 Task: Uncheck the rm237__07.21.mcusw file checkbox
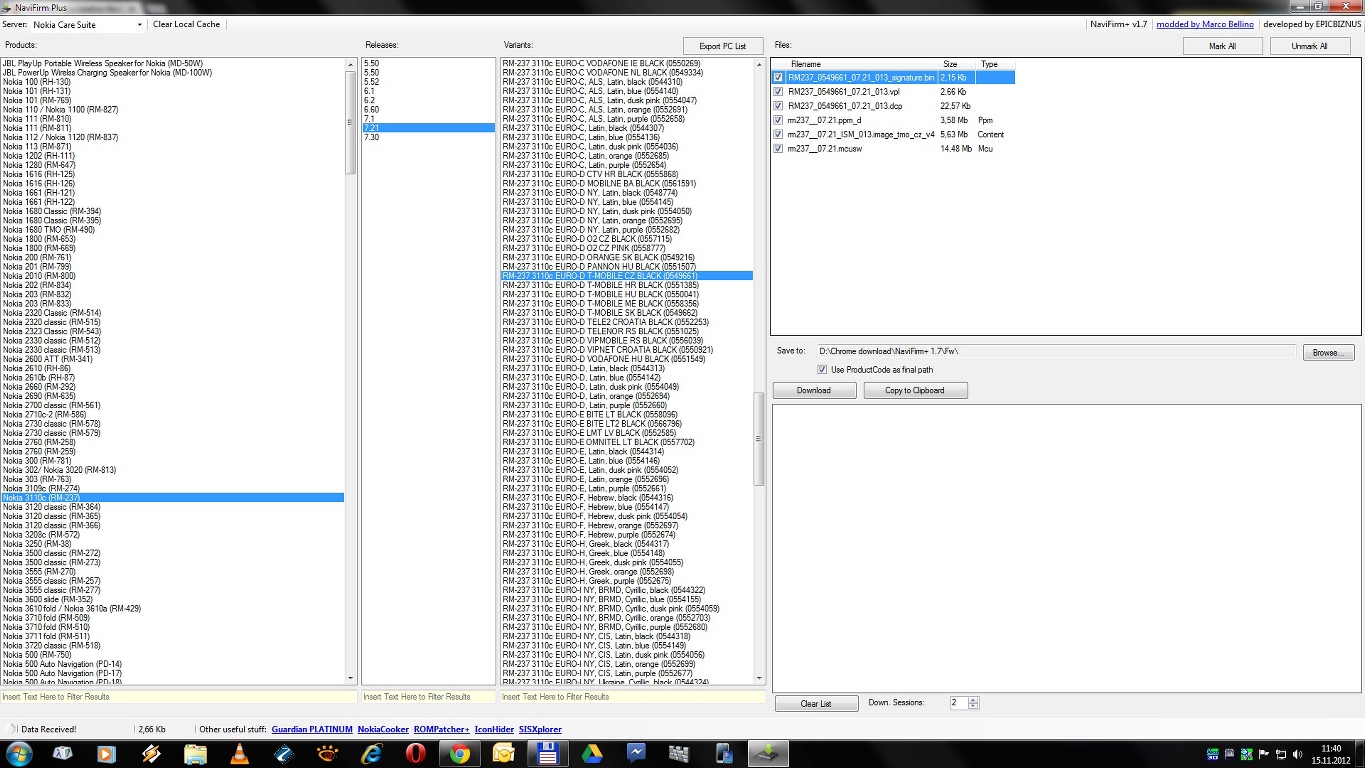tap(779, 148)
